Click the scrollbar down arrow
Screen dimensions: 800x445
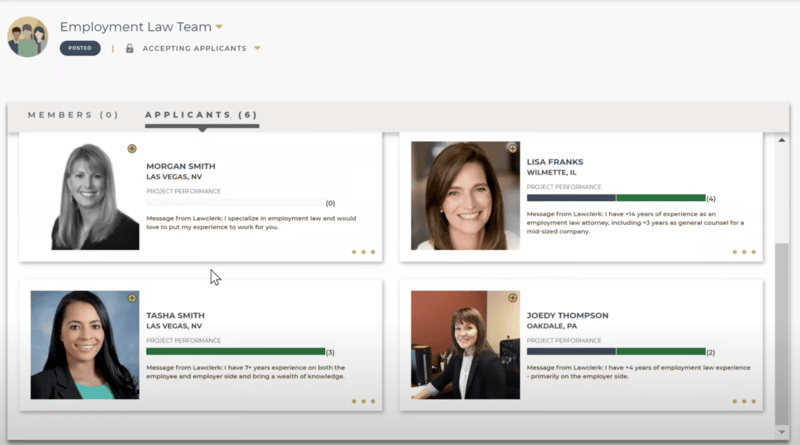(x=782, y=433)
